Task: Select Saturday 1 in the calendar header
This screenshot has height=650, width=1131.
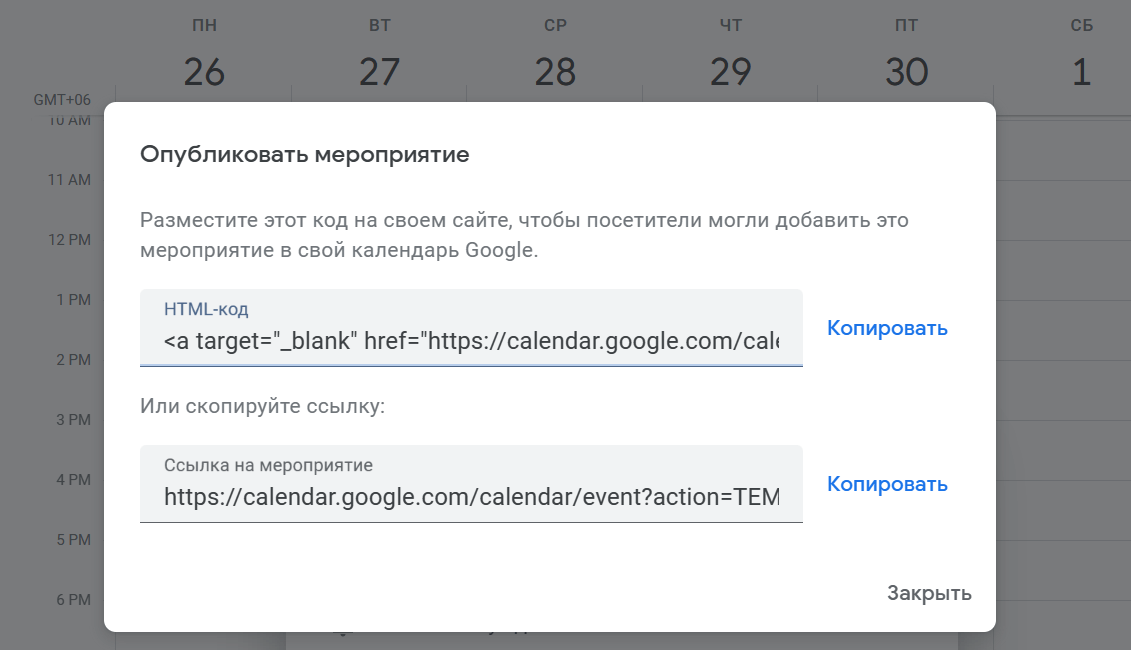Action: click(x=1081, y=71)
